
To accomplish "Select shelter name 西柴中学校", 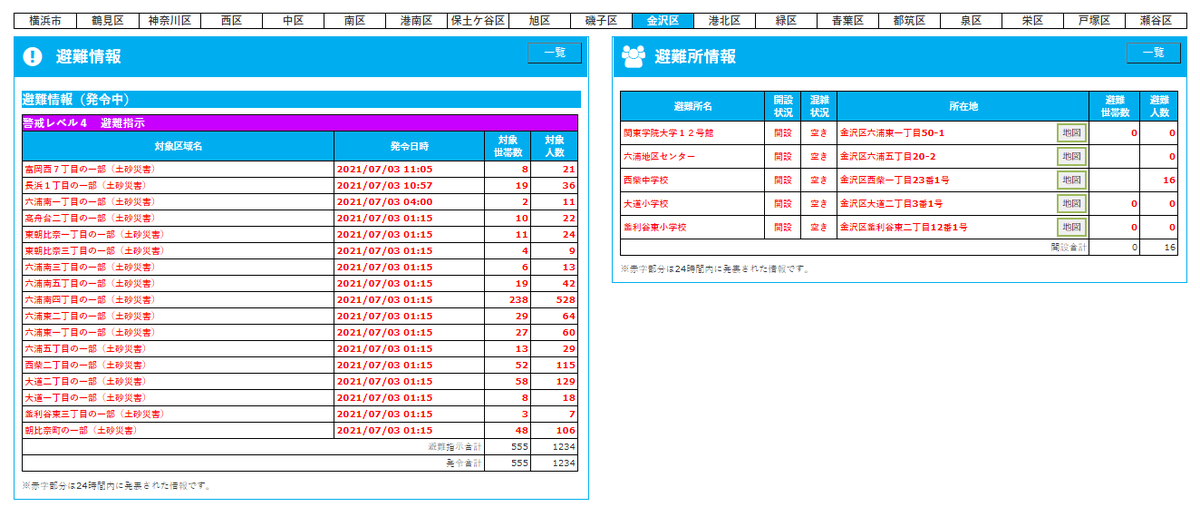I will 645,181.
